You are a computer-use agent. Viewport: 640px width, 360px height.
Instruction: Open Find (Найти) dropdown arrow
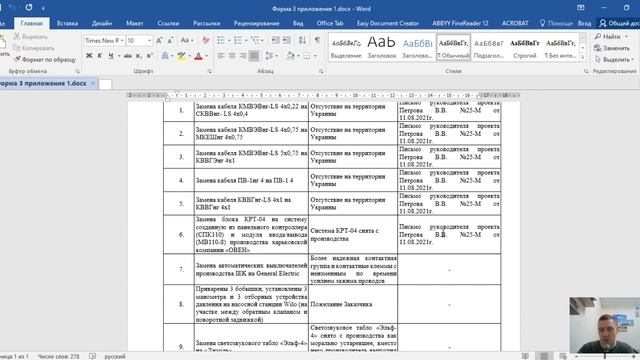pos(627,37)
